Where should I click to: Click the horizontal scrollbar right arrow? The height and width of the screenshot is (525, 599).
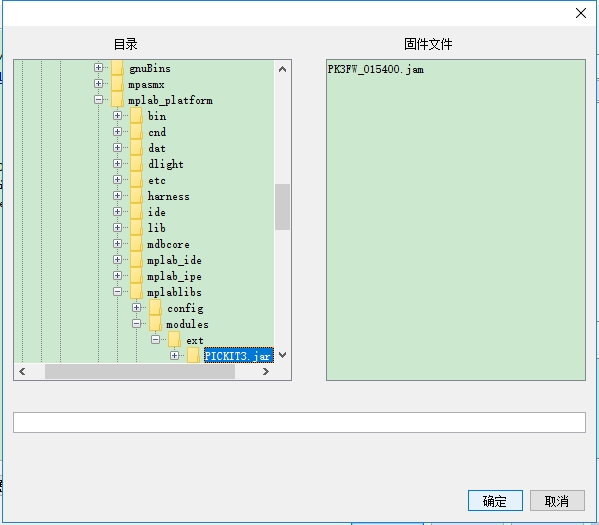266,371
